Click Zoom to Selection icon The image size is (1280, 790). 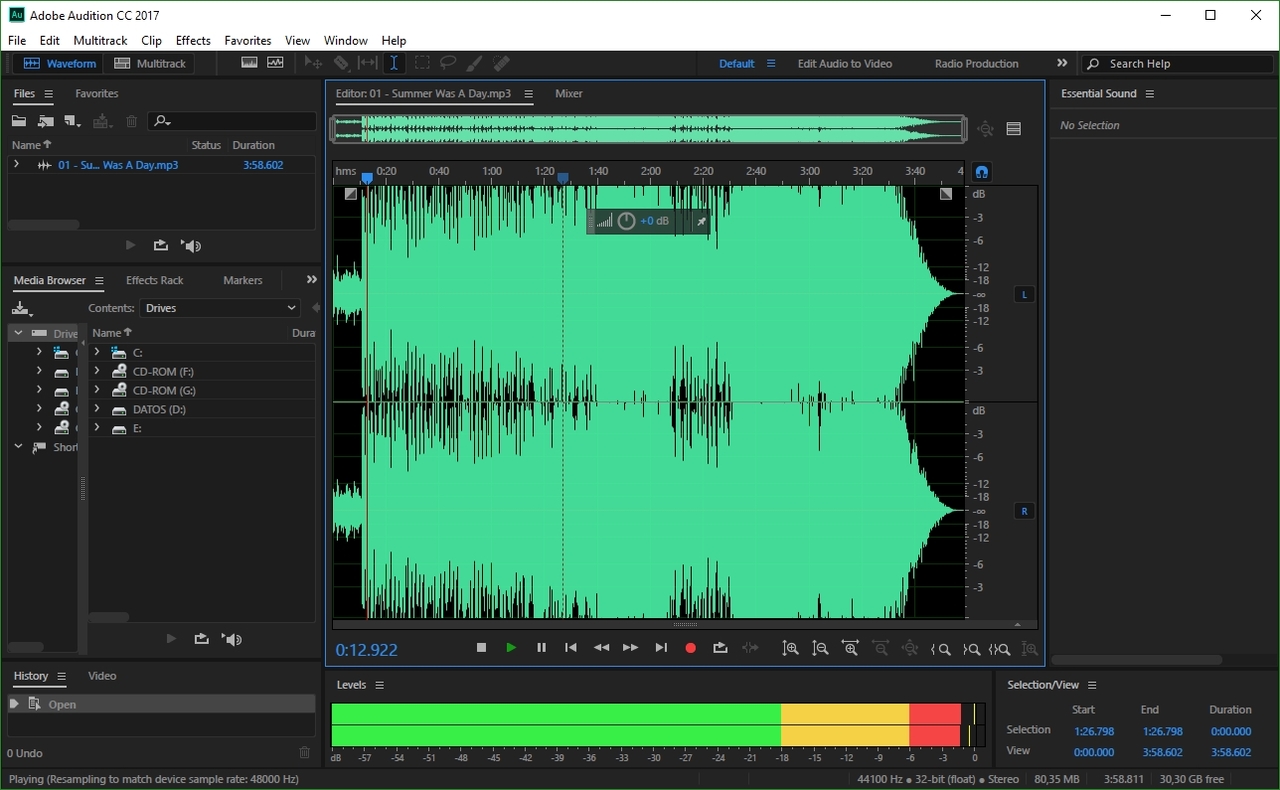click(x=999, y=649)
